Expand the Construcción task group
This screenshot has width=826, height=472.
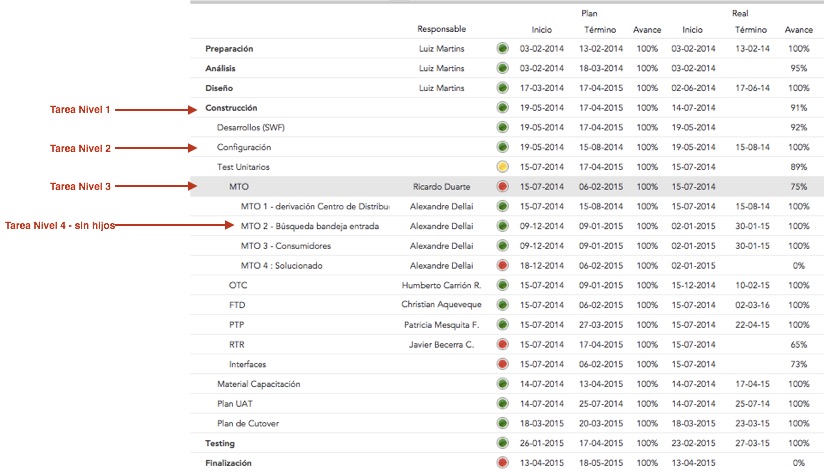coord(231,108)
